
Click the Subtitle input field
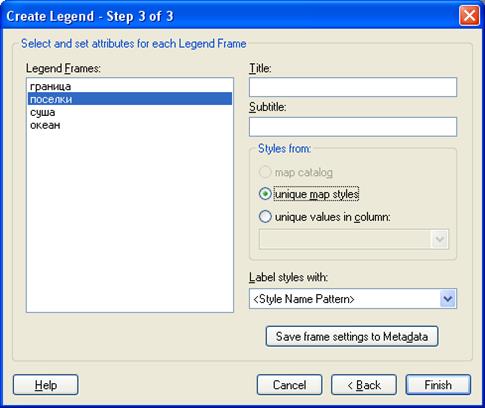click(x=353, y=127)
